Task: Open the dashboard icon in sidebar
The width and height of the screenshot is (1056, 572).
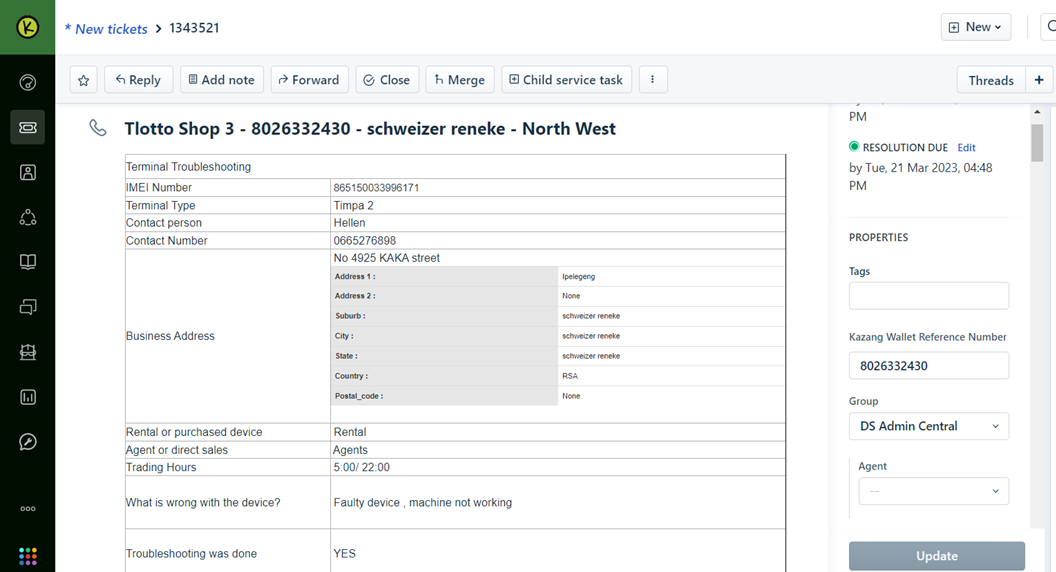Action: pos(28,82)
